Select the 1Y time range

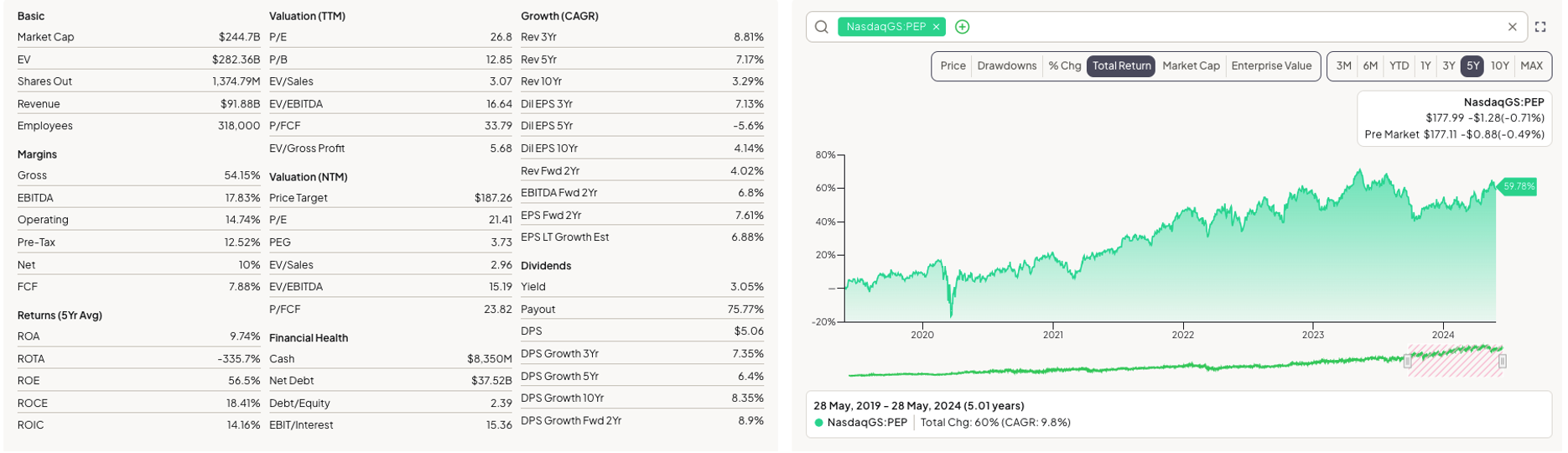click(1425, 66)
